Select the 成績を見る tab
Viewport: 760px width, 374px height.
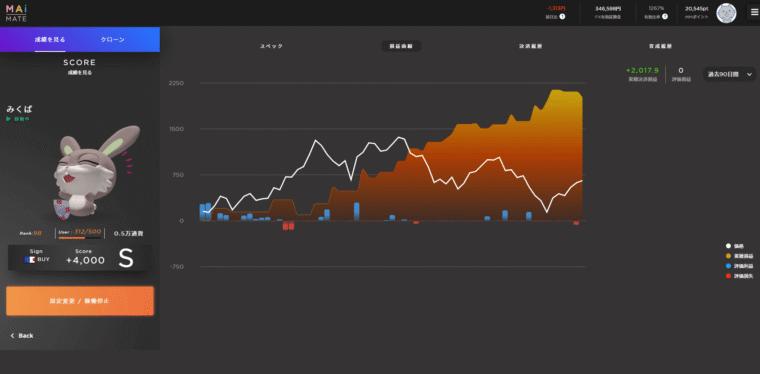click(x=50, y=40)
